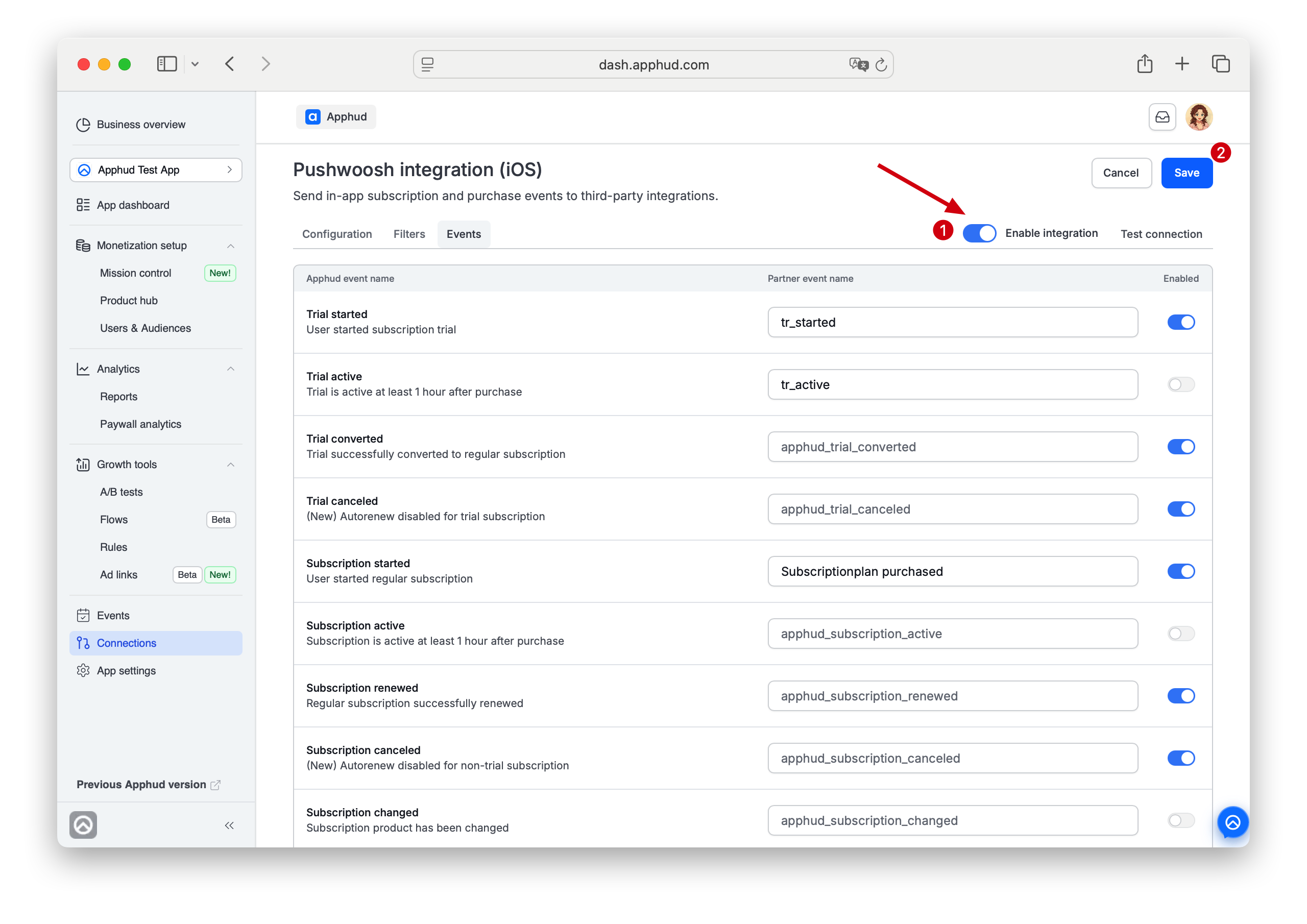1307x924 pixels.
Task: Enable the Subscription active event toggle
Action: click(x=1180, y=634)
